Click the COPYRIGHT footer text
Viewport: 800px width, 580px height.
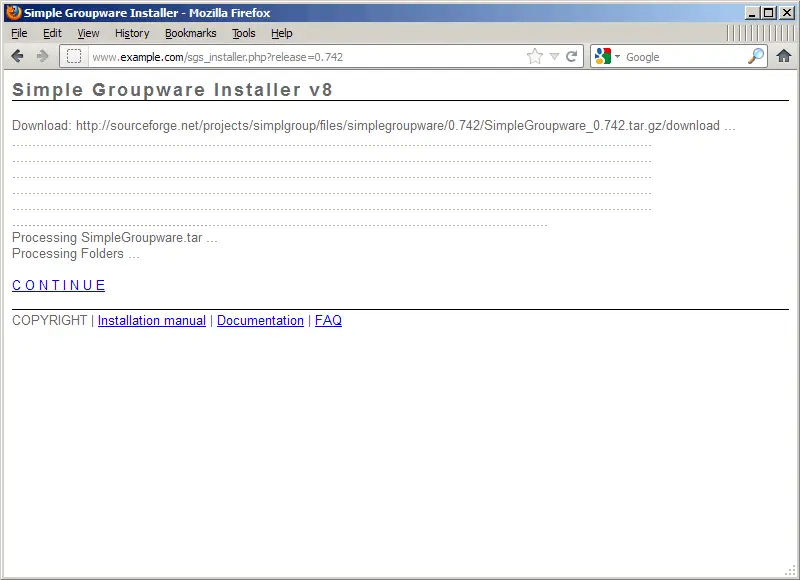pyautogui.click(x=49, y=320)
